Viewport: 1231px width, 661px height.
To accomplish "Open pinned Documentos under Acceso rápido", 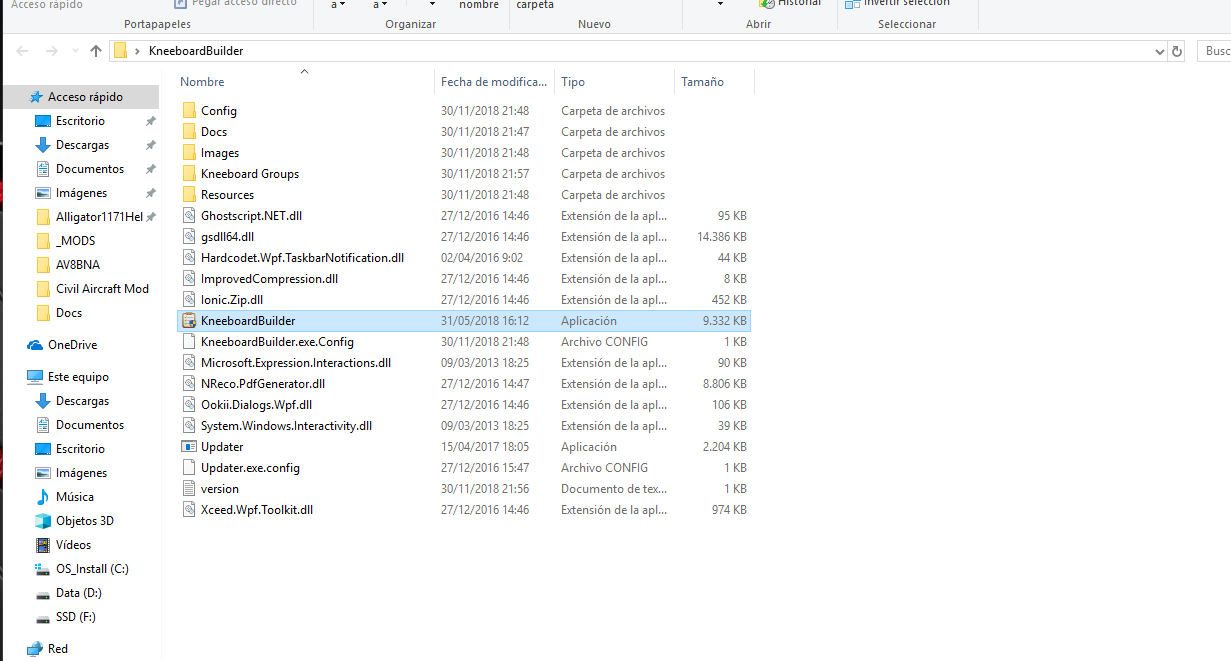I will [90, 169].
